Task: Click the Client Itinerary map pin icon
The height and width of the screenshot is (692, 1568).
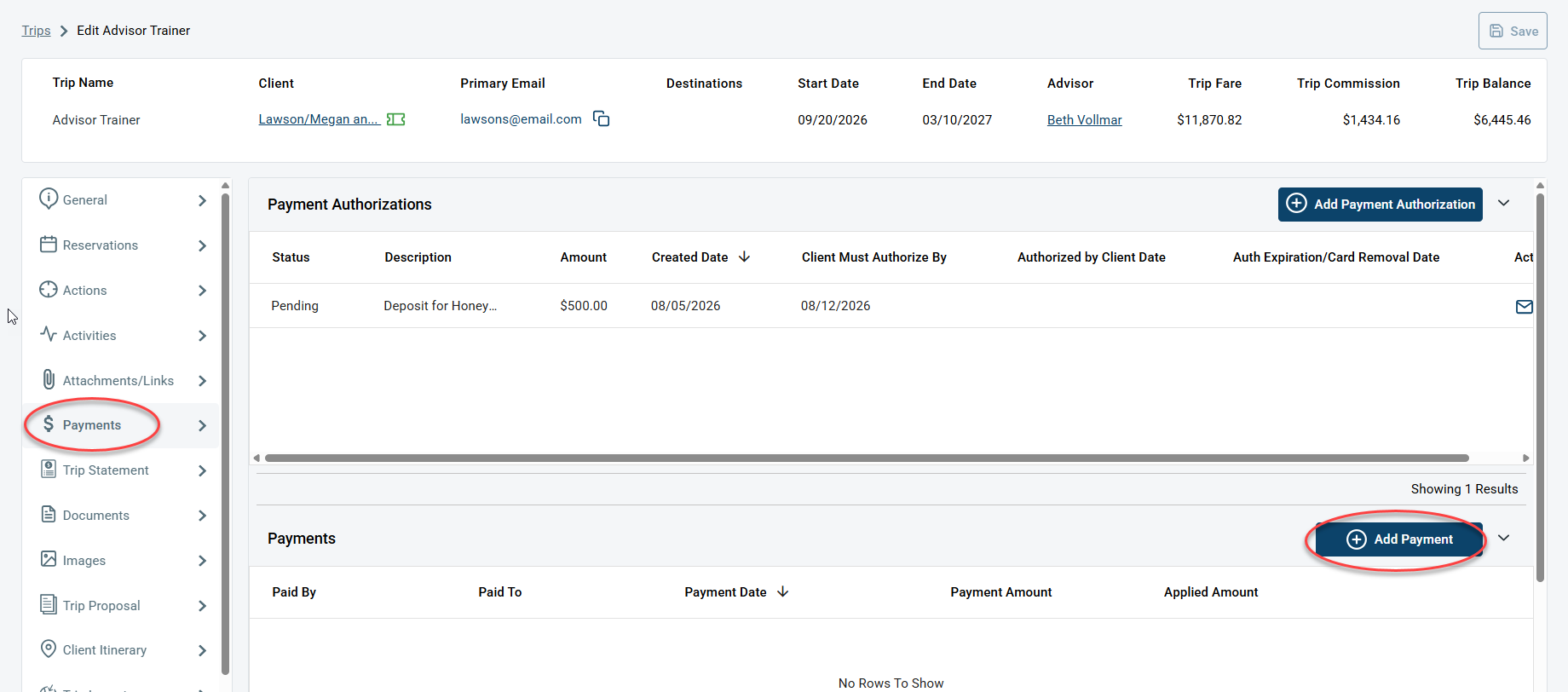Action: click(49, 649)
